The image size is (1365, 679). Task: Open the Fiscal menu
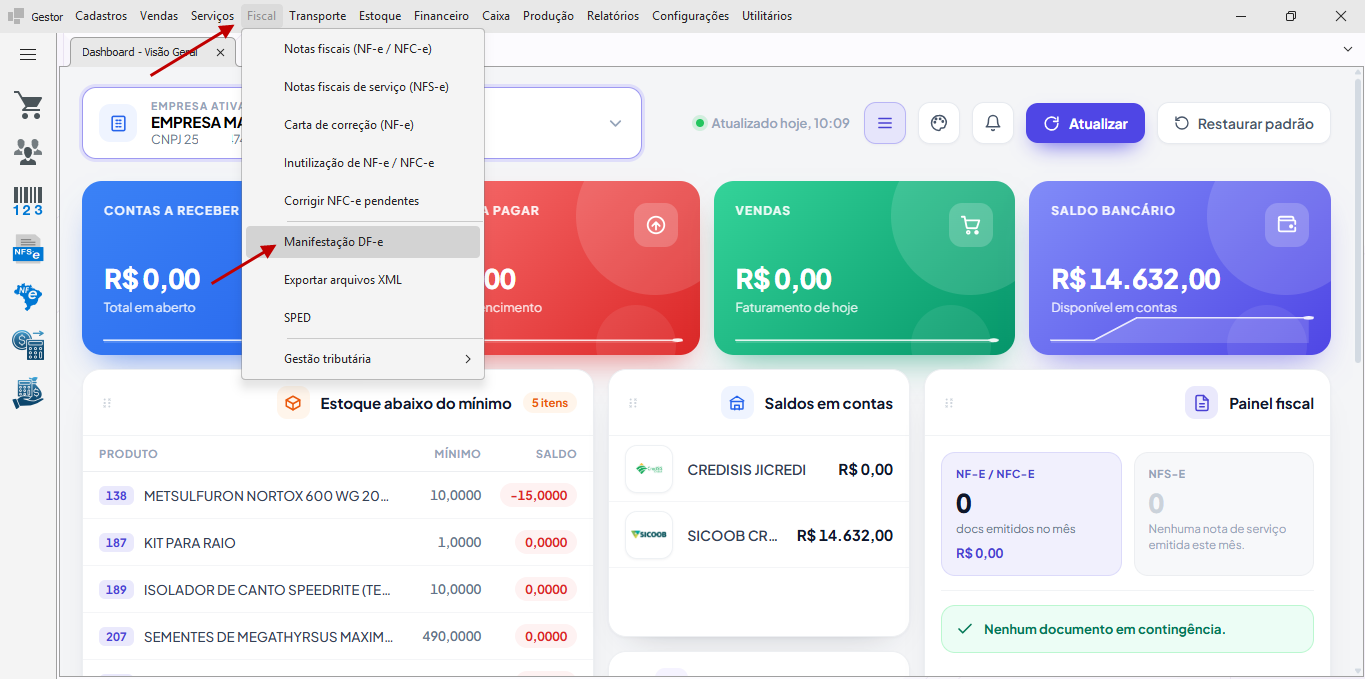[262, 16]
